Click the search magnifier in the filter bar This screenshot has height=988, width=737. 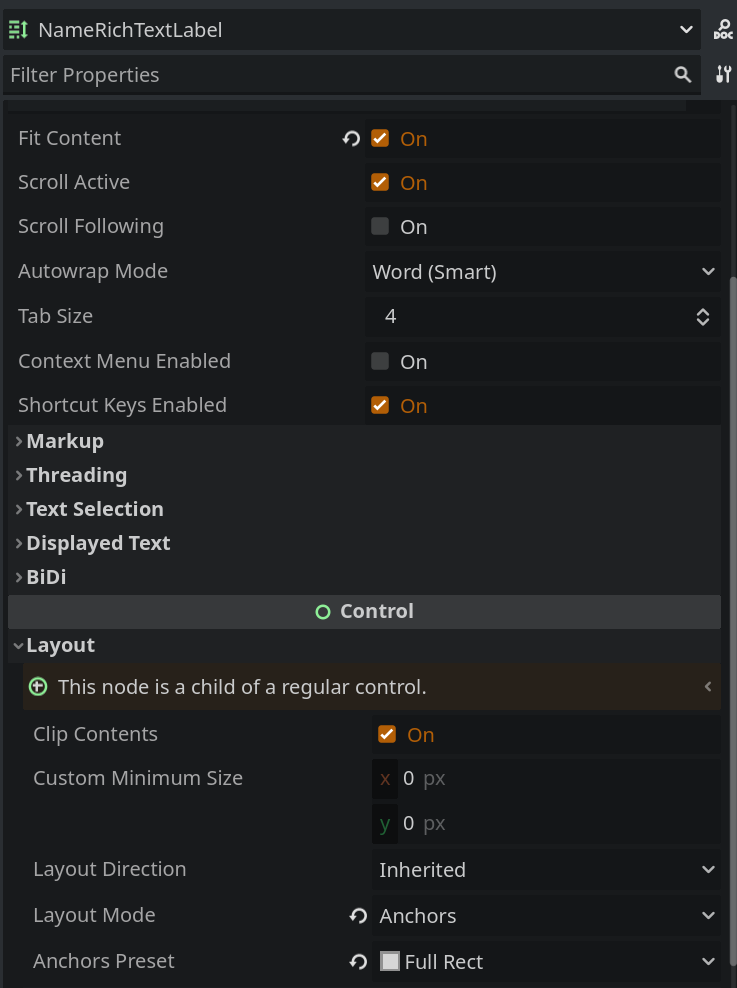[683, 74]
